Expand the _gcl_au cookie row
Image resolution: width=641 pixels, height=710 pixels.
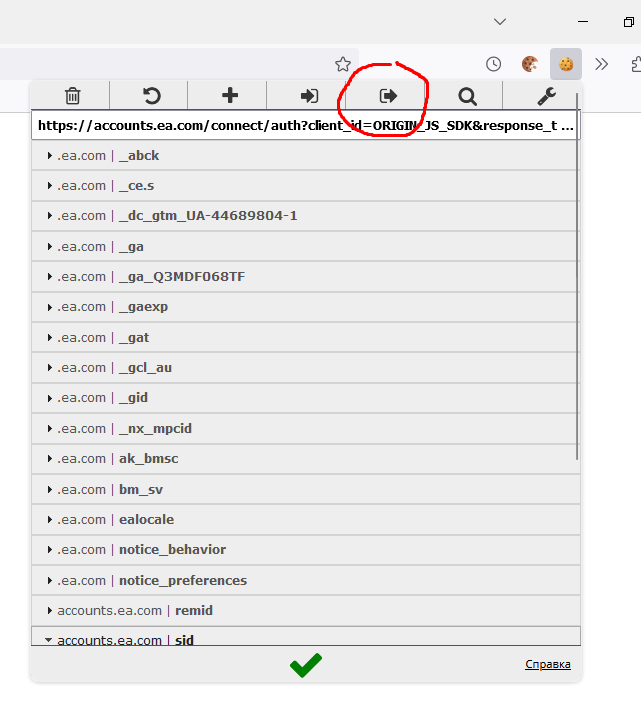306,368
